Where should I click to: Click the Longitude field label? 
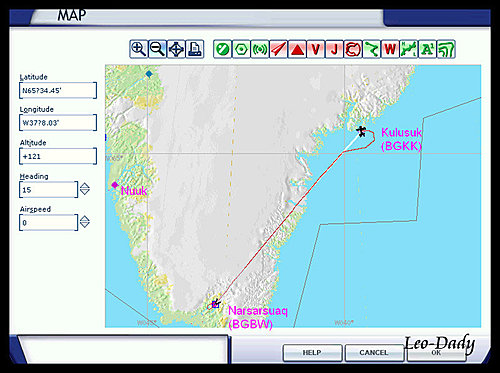pyautogui.click(x=36, y=109)
